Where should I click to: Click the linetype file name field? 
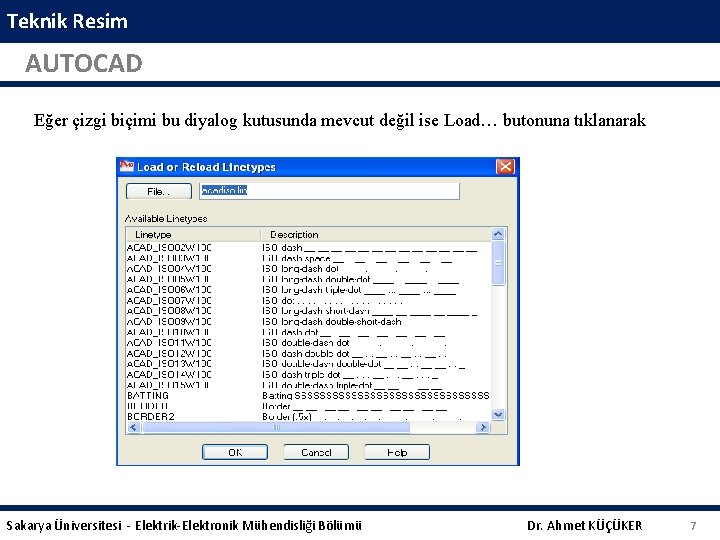(x=329, y=191)
